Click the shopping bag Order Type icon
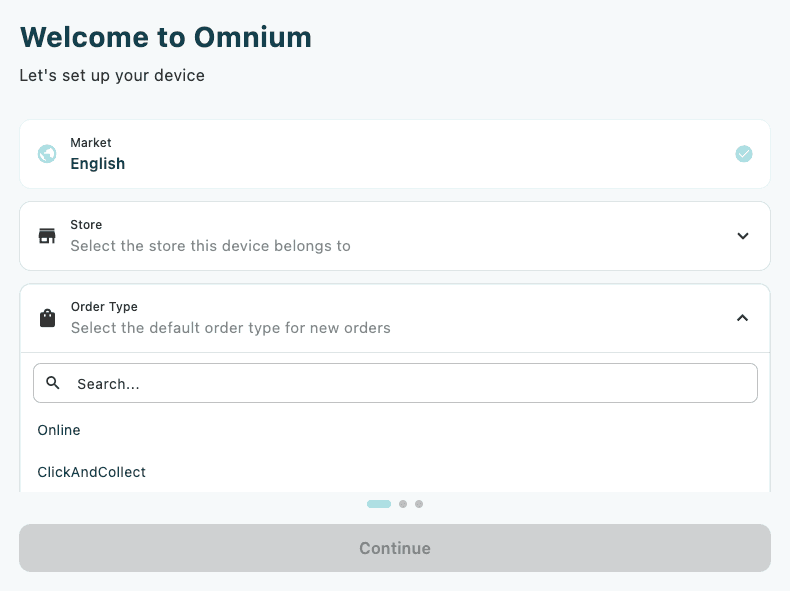Screen dimensions: 790x591 tap(47, 318)
